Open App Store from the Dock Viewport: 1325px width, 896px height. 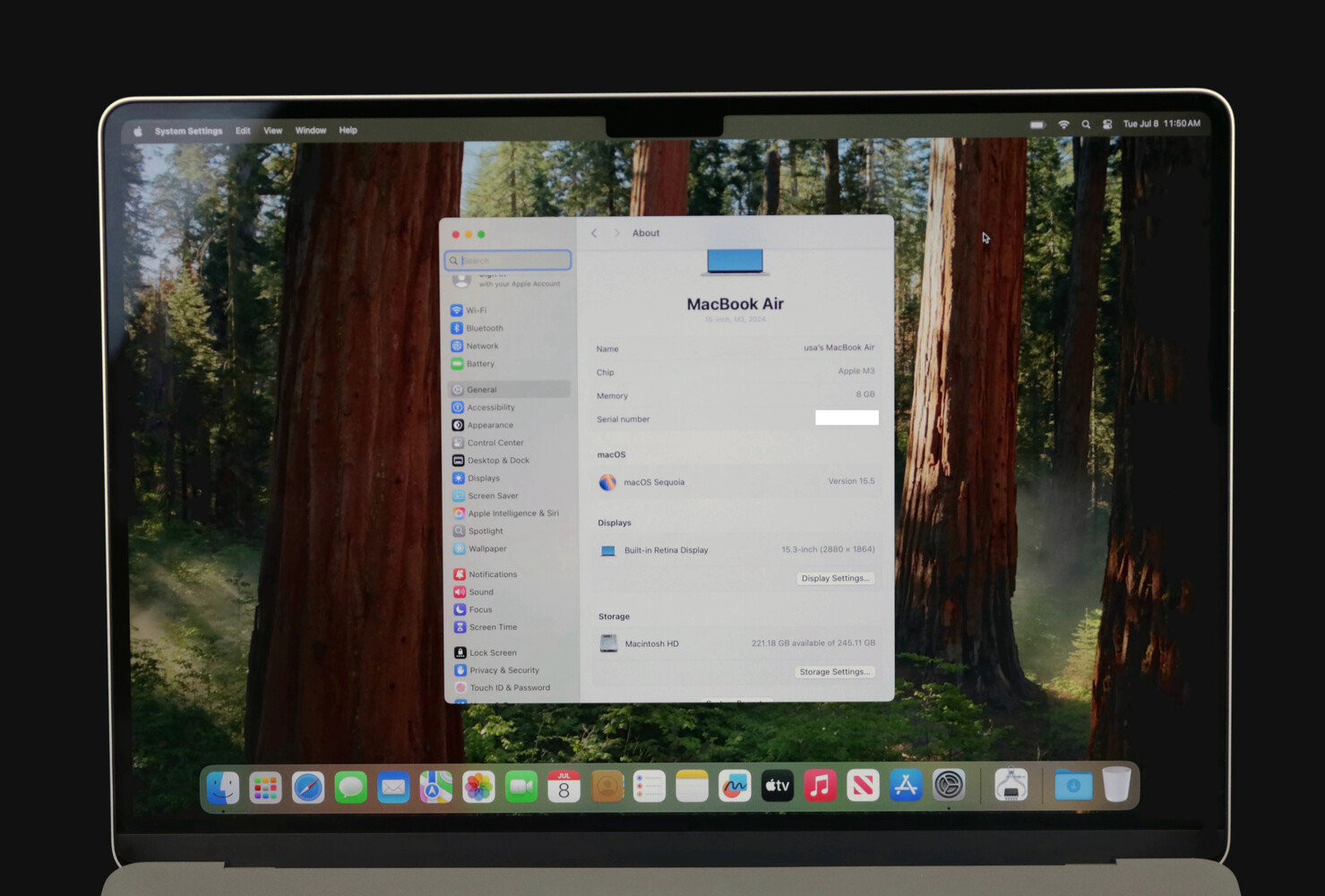click(906, 786)
